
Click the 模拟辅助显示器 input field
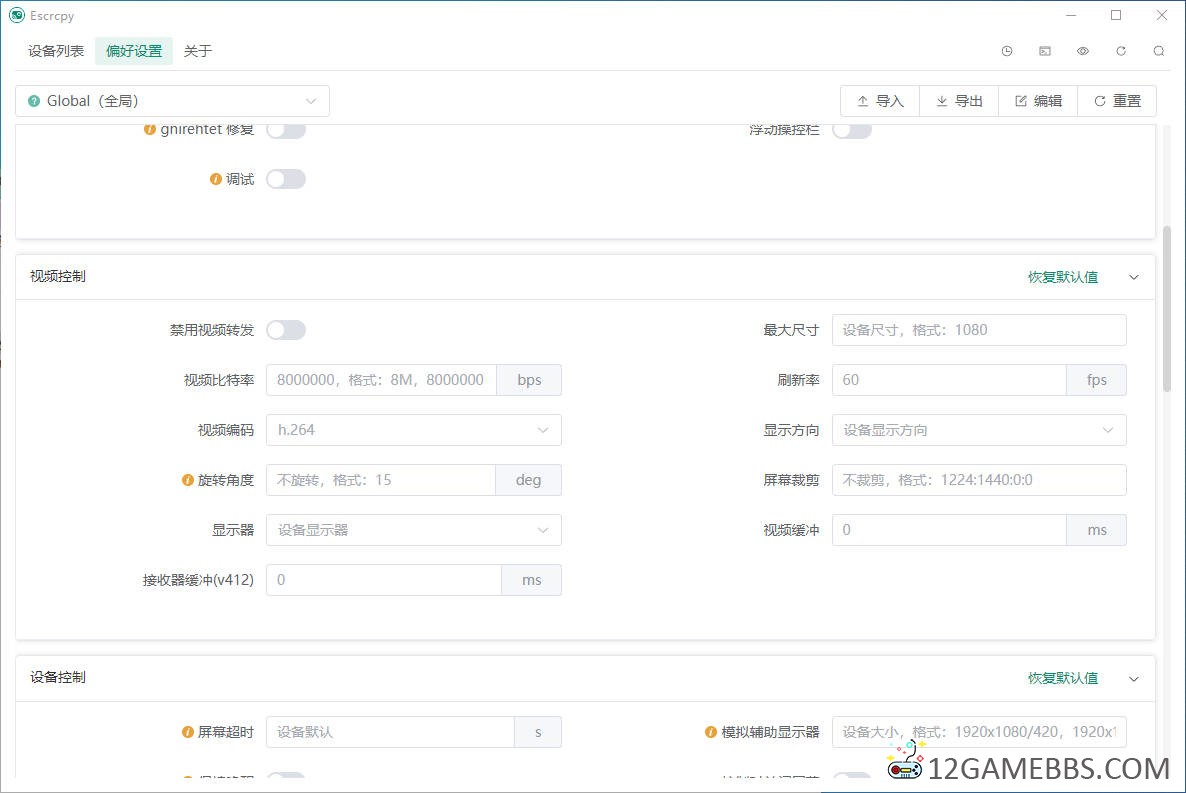coord(980,732)
